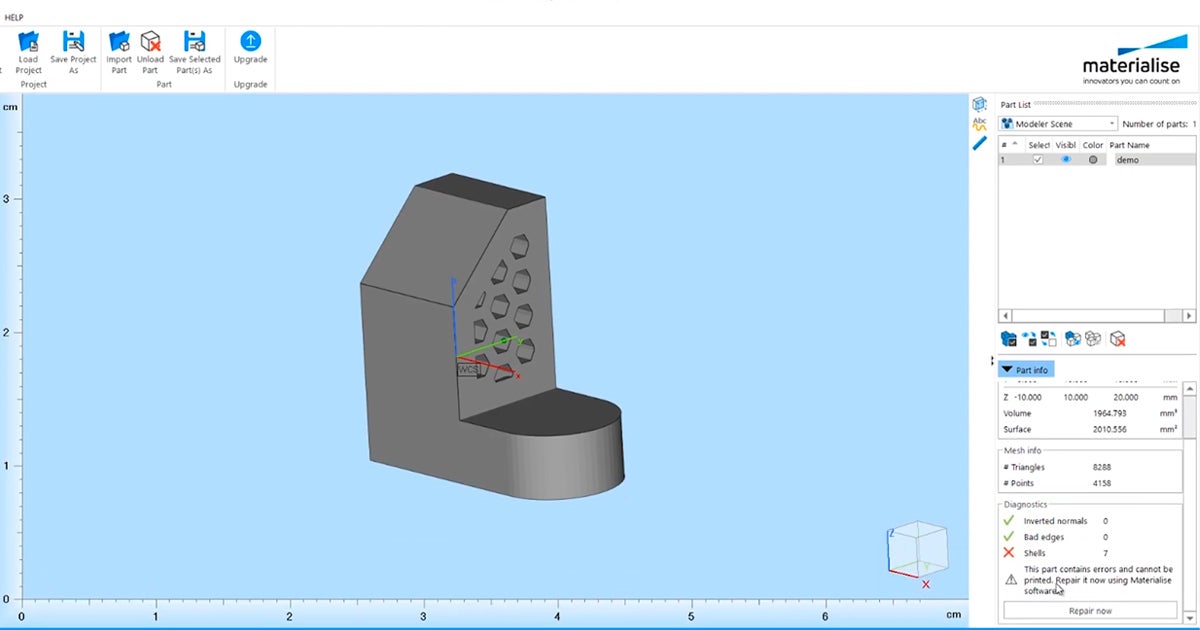Open the 3D part view sidebar icon
Image resolution: width=1200 pixels, height=630 pixels.
[980, 104]
